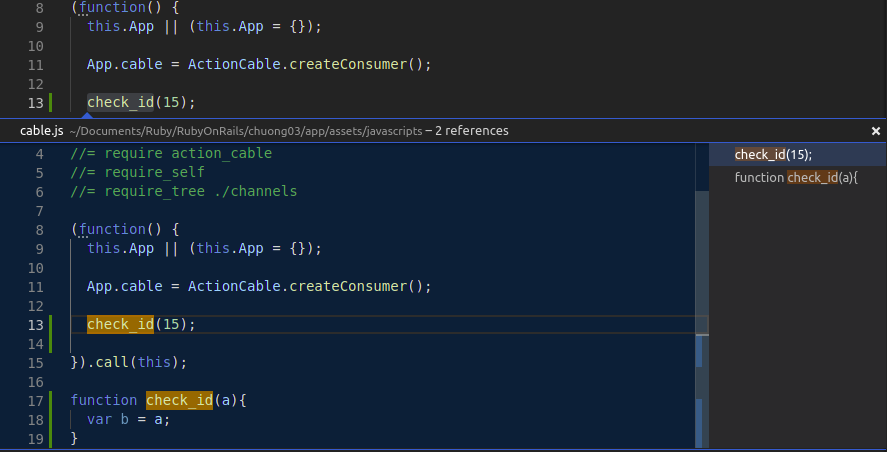Screen dimensions: 887x452
Task: Click line number 13 in top editor
Action: coord(35,102)
